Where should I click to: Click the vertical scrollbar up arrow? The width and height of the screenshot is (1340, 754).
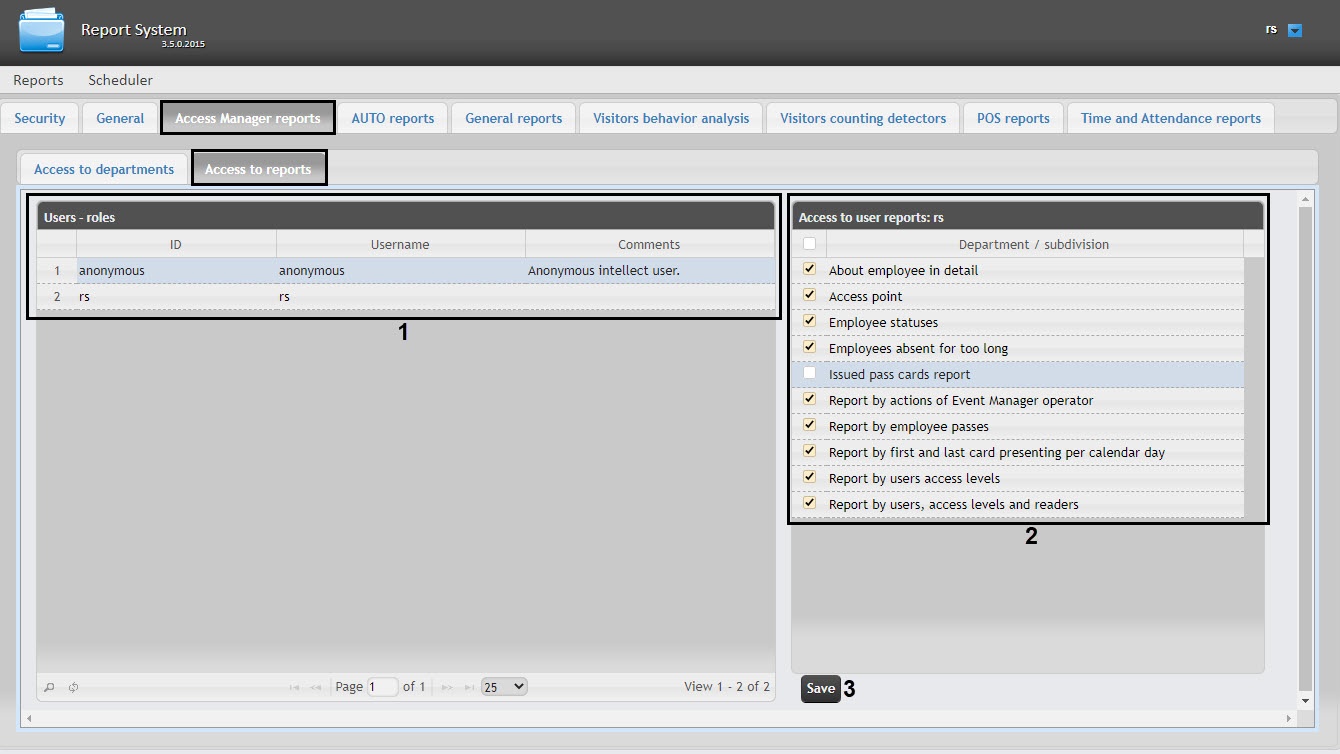pyautogui.click(x=1304, y=201)
